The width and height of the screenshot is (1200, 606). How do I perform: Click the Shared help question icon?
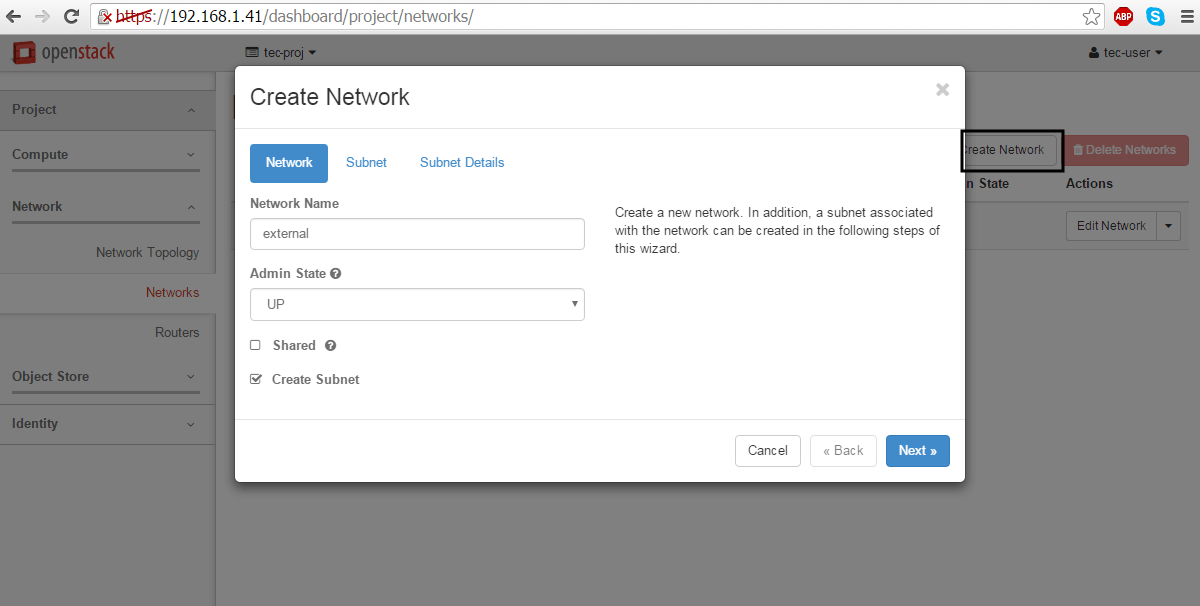tap(330, 345)
